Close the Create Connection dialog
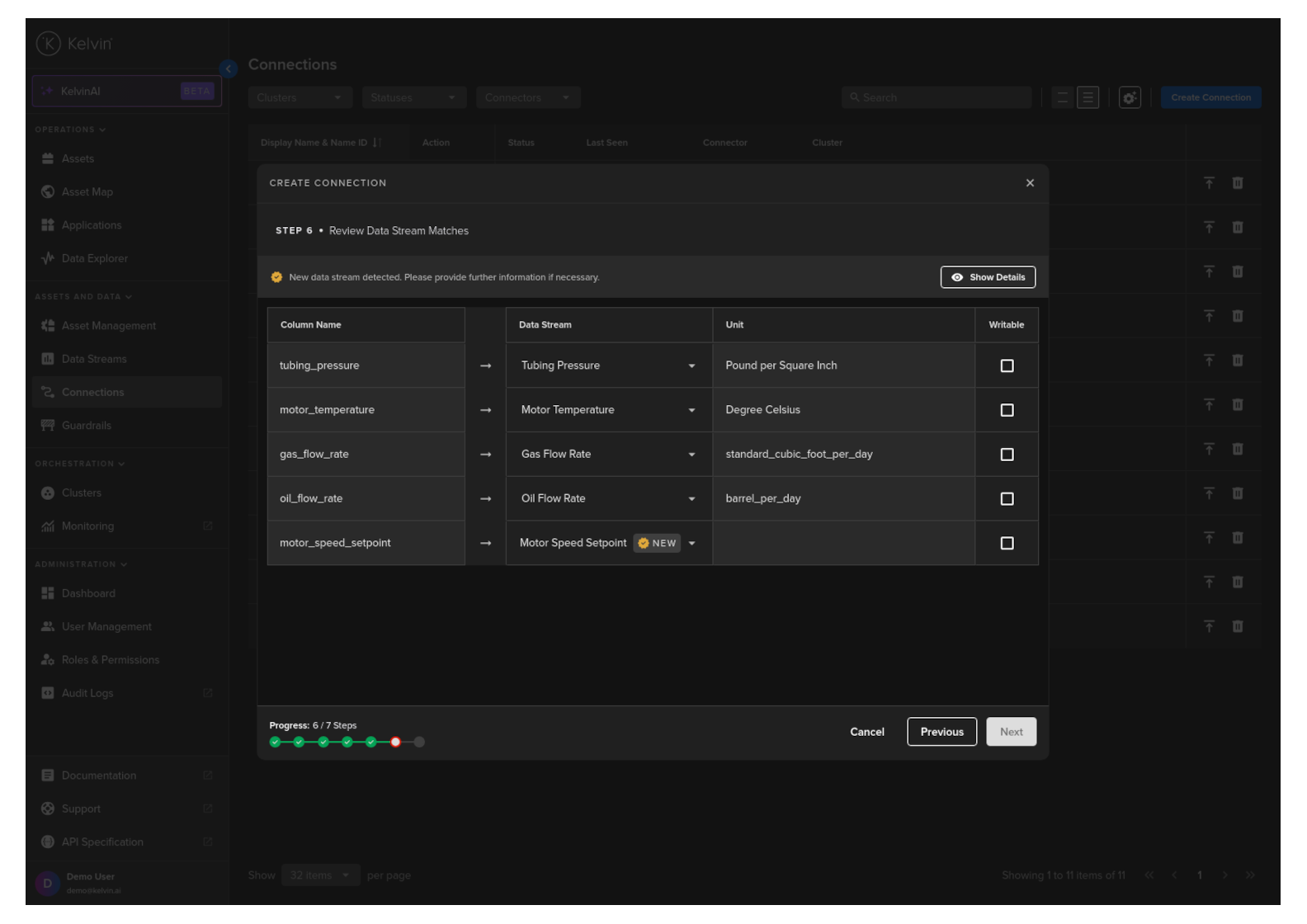 tap(1030, 183)
